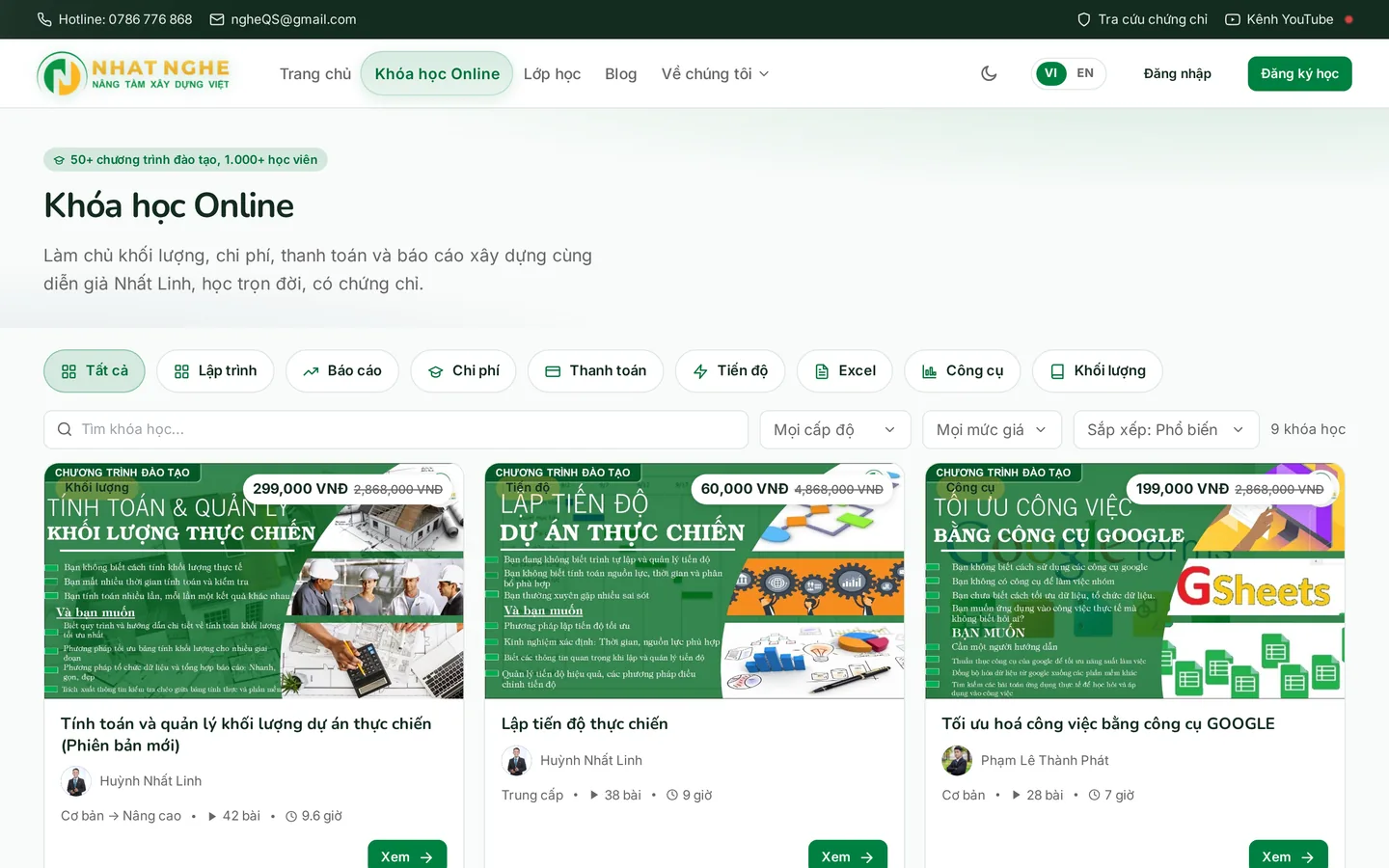Click Phạm Lê Thành Phát avatar
Screen dimensions: 1389x868
coord(958,760)
